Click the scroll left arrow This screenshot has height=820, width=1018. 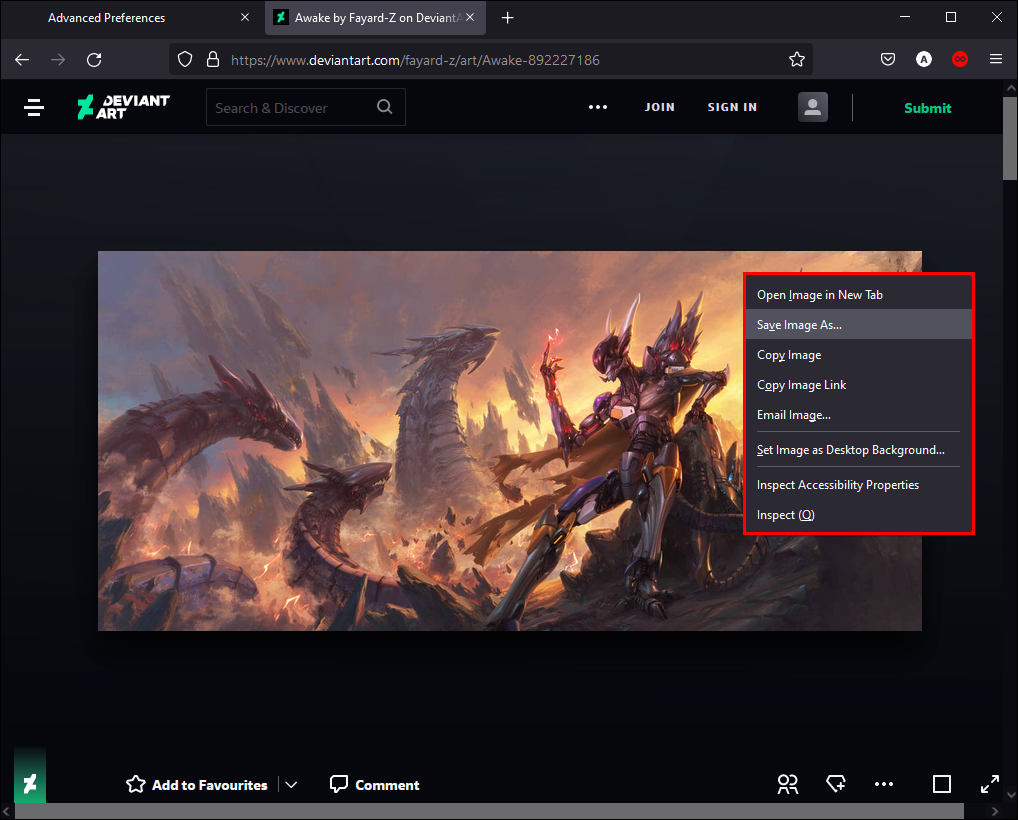6,812
